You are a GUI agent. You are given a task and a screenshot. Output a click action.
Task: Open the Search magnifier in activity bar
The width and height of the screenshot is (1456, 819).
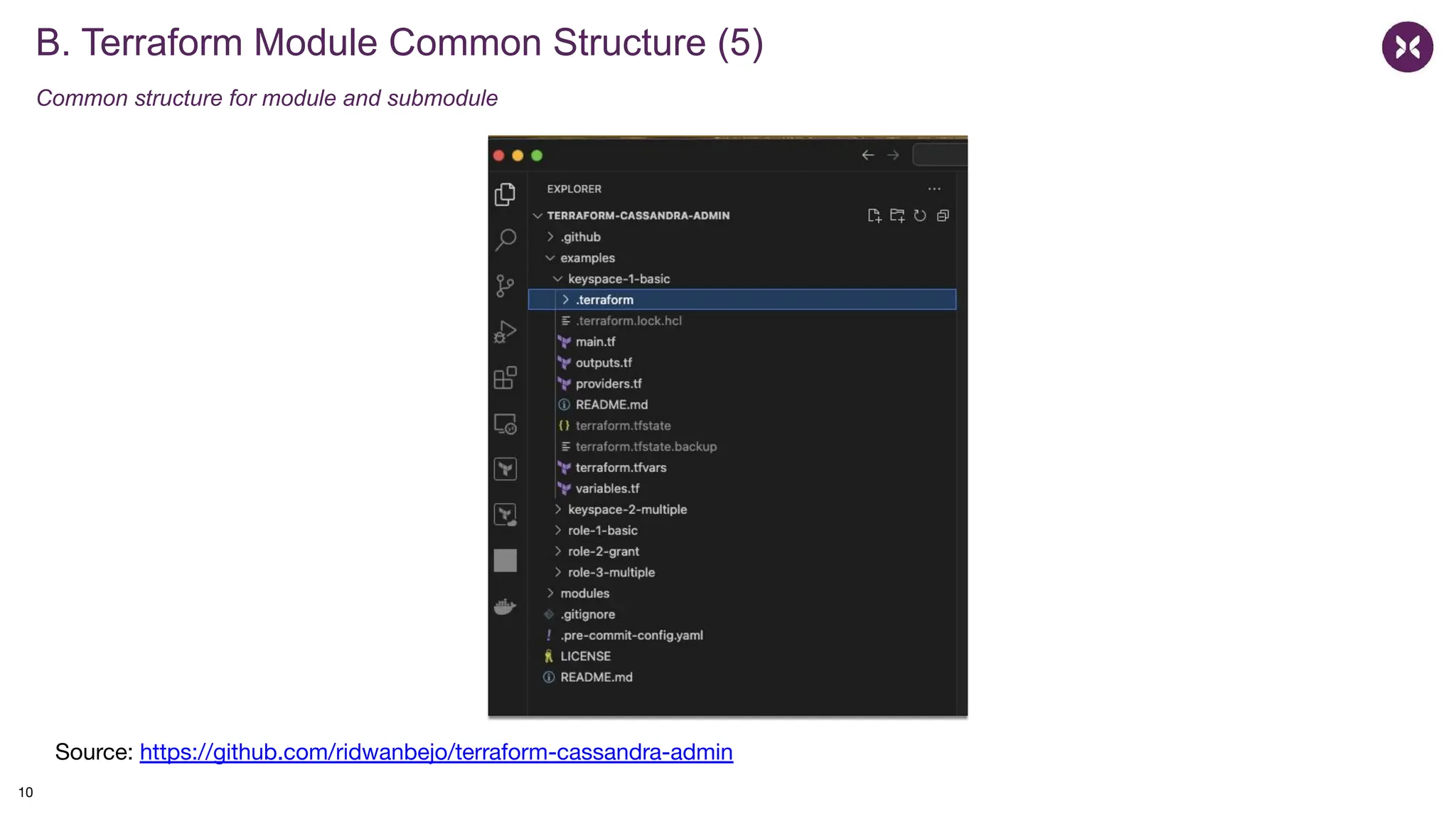click(x=505, y=240)
